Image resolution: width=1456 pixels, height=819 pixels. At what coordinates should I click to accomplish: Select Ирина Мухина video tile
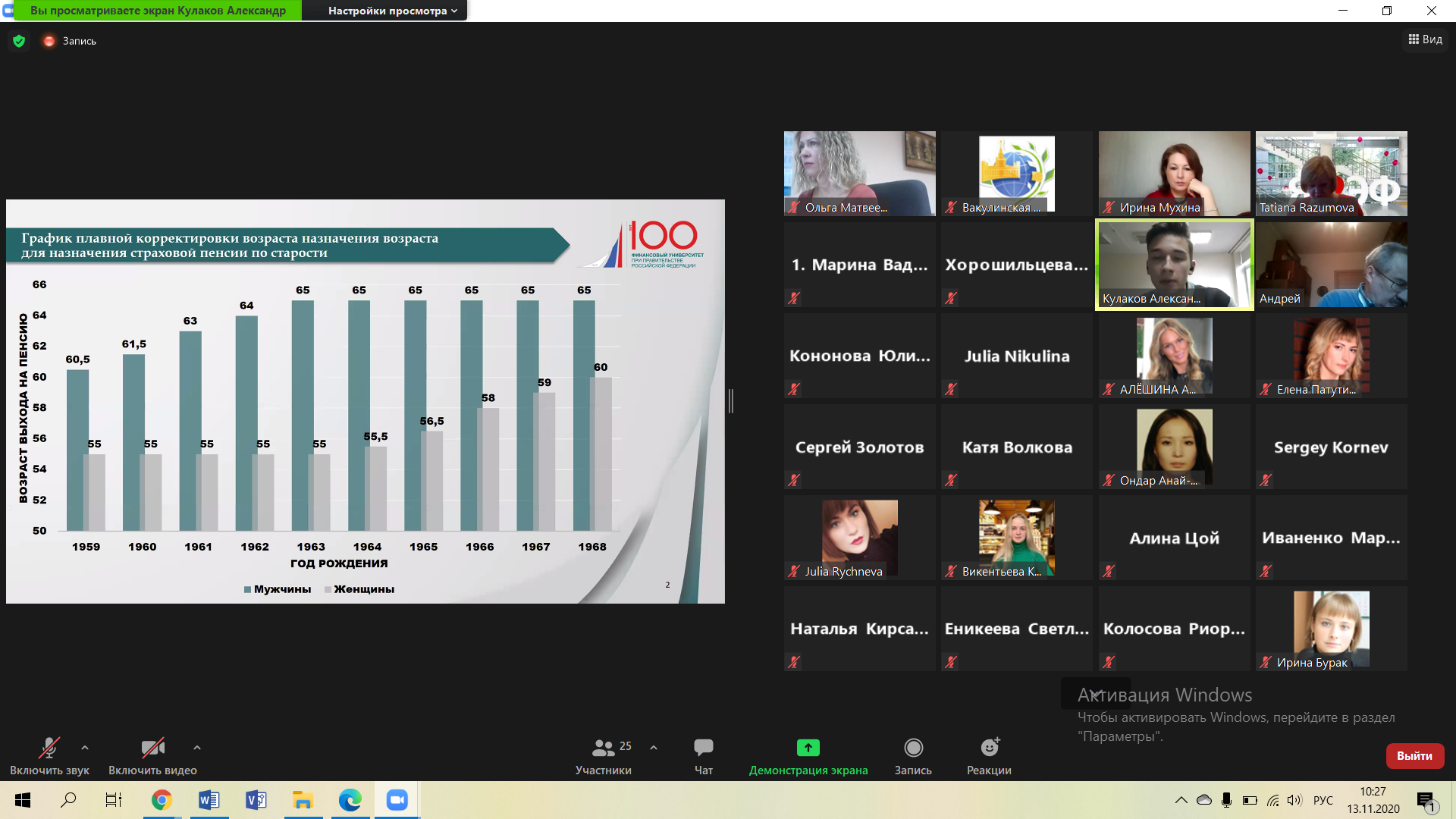(1175, 174)
